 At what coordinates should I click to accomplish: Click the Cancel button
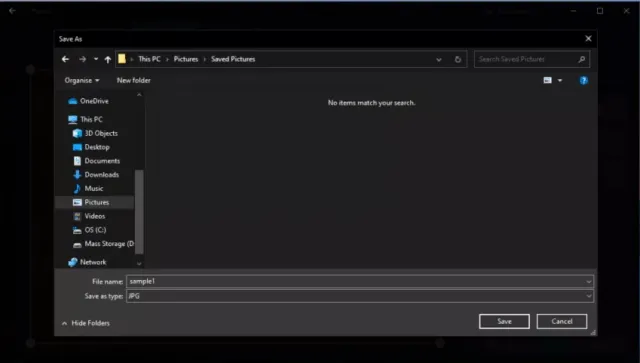(x=562, y=321)
